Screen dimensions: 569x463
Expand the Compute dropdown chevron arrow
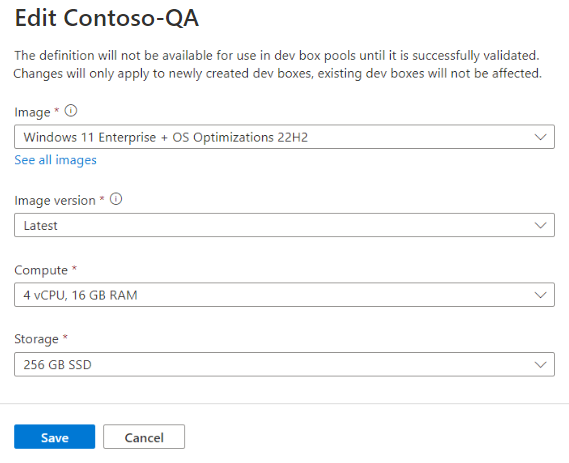[x=540, y=295]
